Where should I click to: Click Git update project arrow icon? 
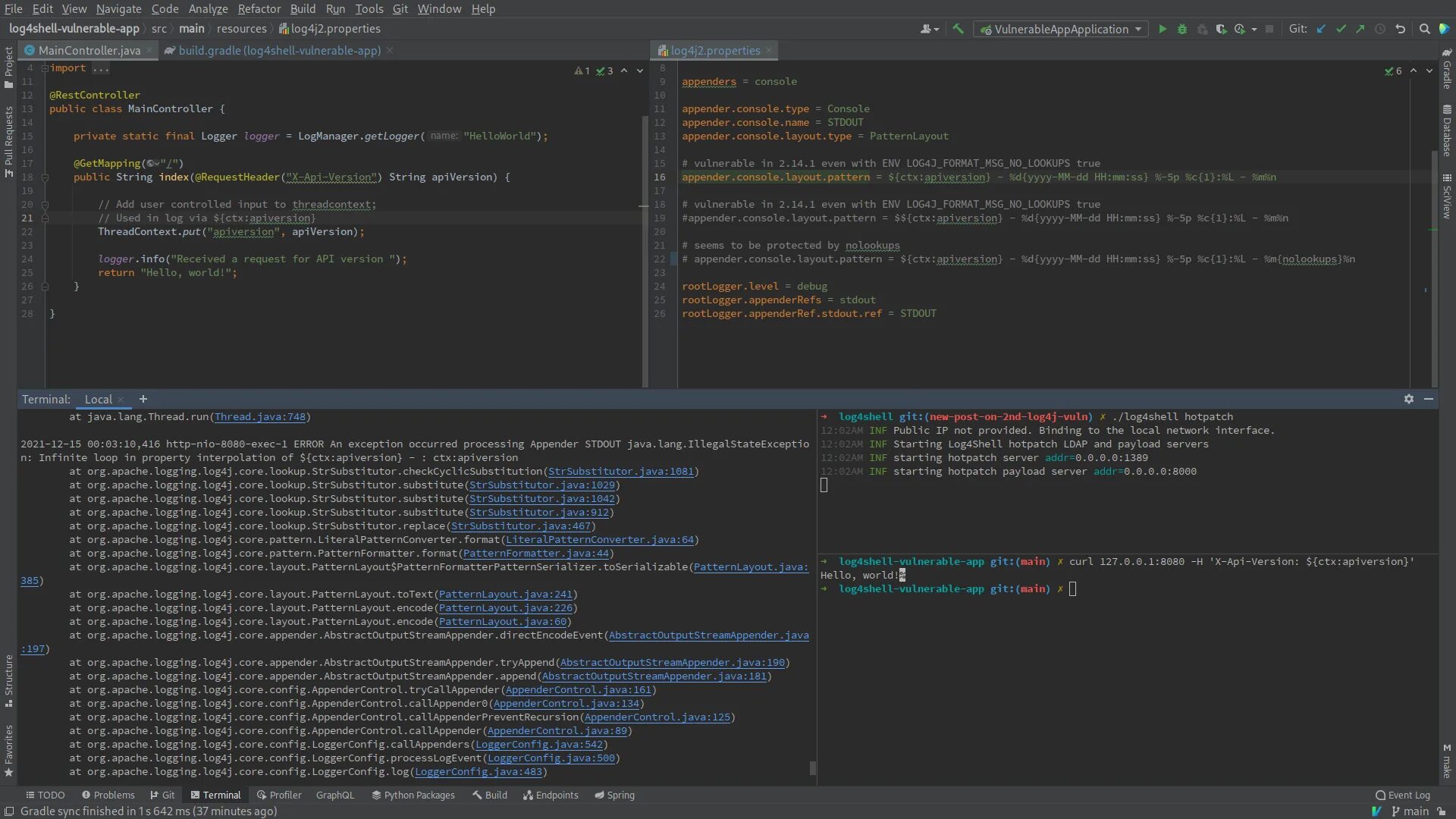point(1321,29)
